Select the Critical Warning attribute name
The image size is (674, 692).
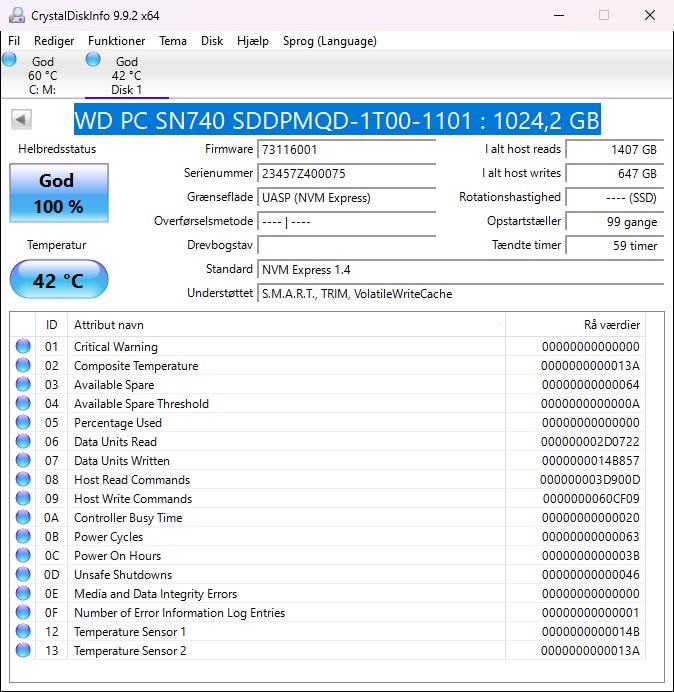coord(116,347)
